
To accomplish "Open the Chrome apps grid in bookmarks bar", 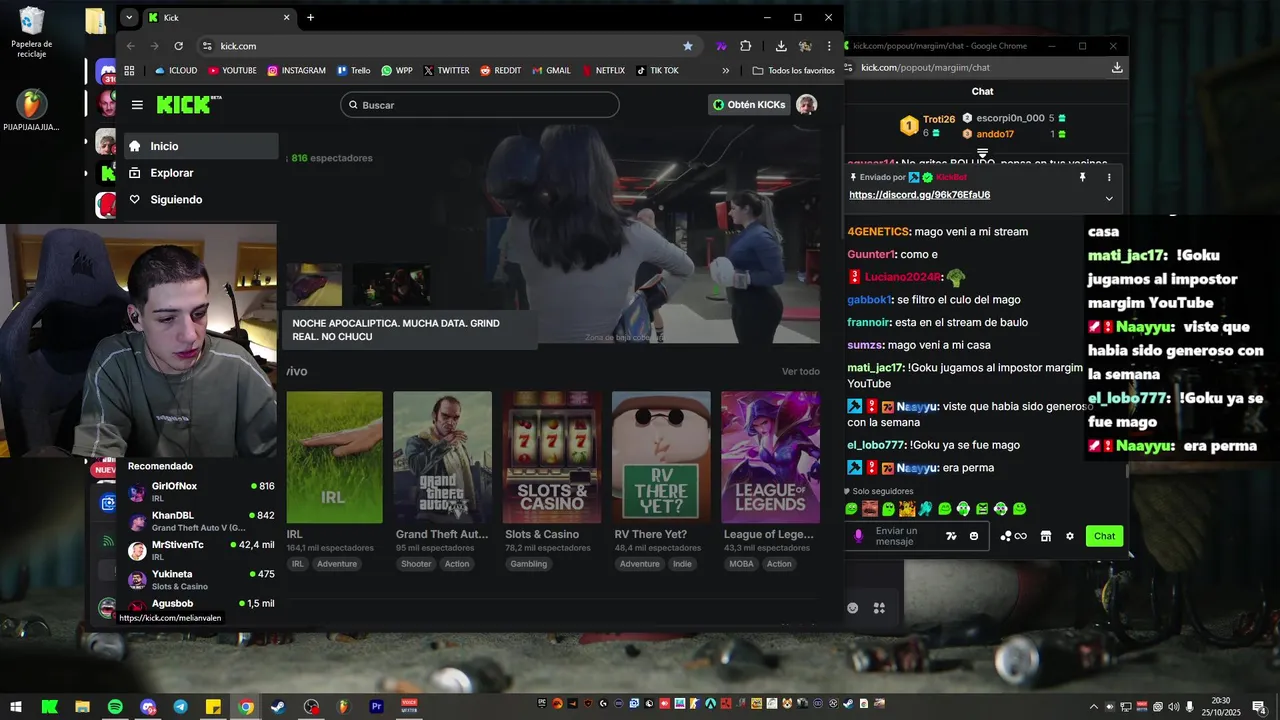I will [x=129, y=71].
